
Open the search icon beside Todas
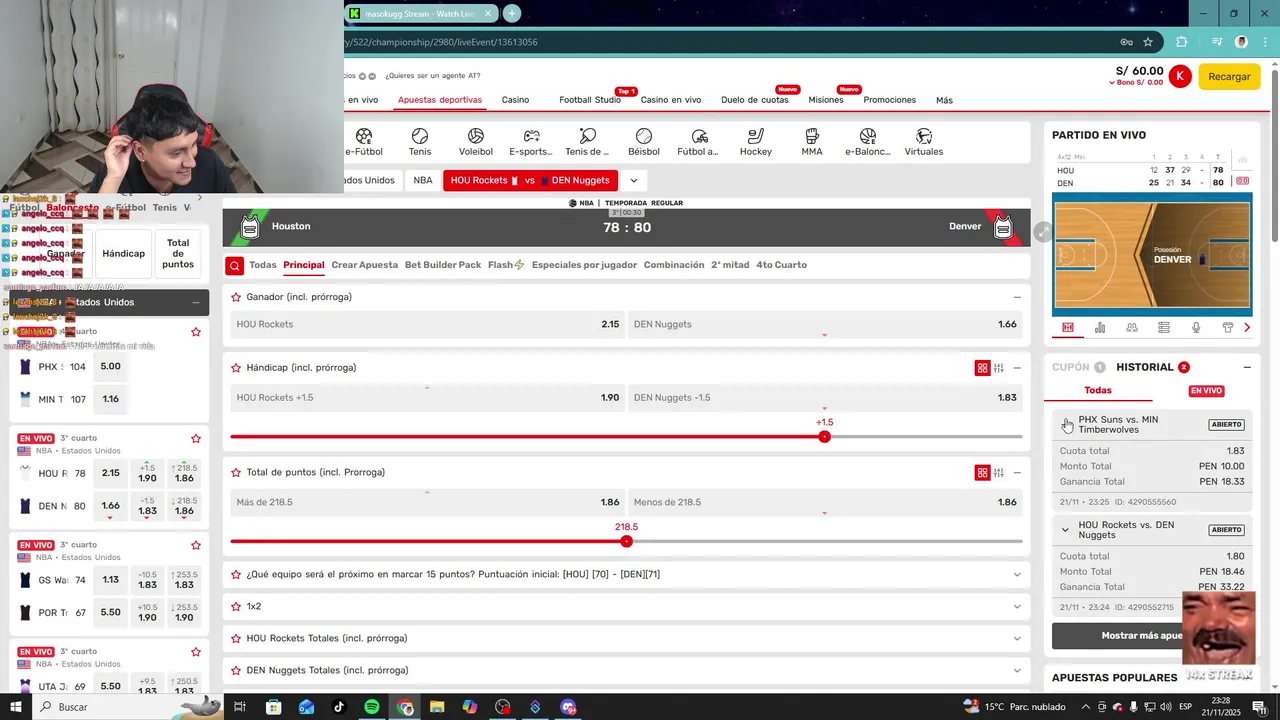point(234,265)
